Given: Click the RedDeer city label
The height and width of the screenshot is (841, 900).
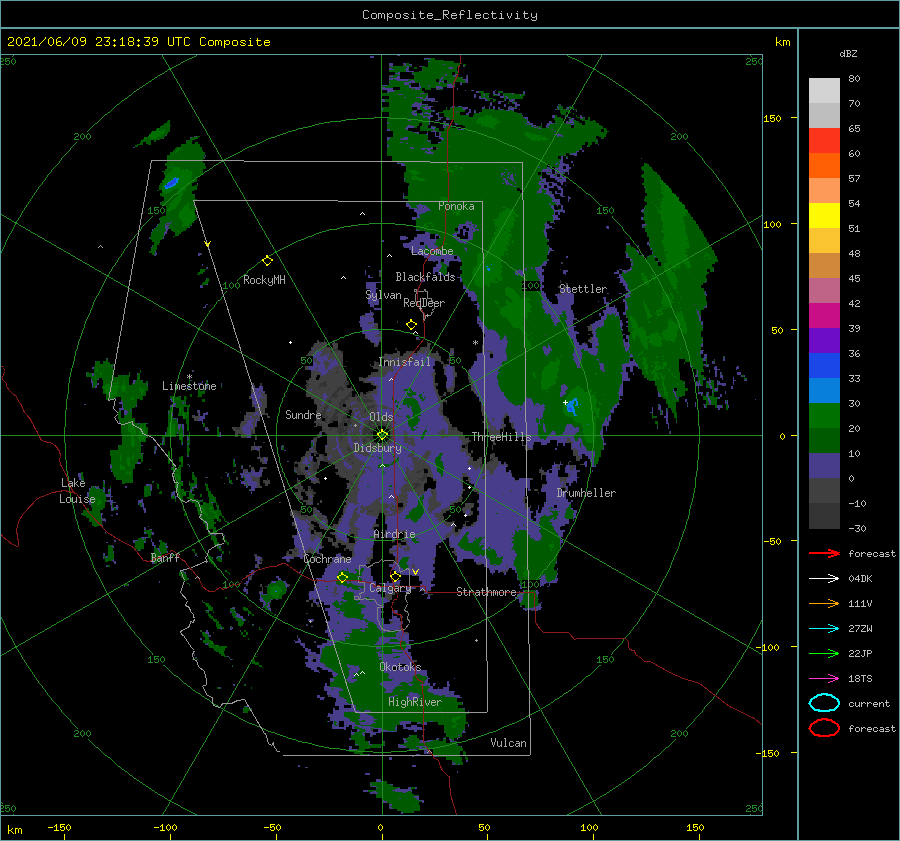Looking at the screenshot, I should pyautogui.click(x=424, y=303).
